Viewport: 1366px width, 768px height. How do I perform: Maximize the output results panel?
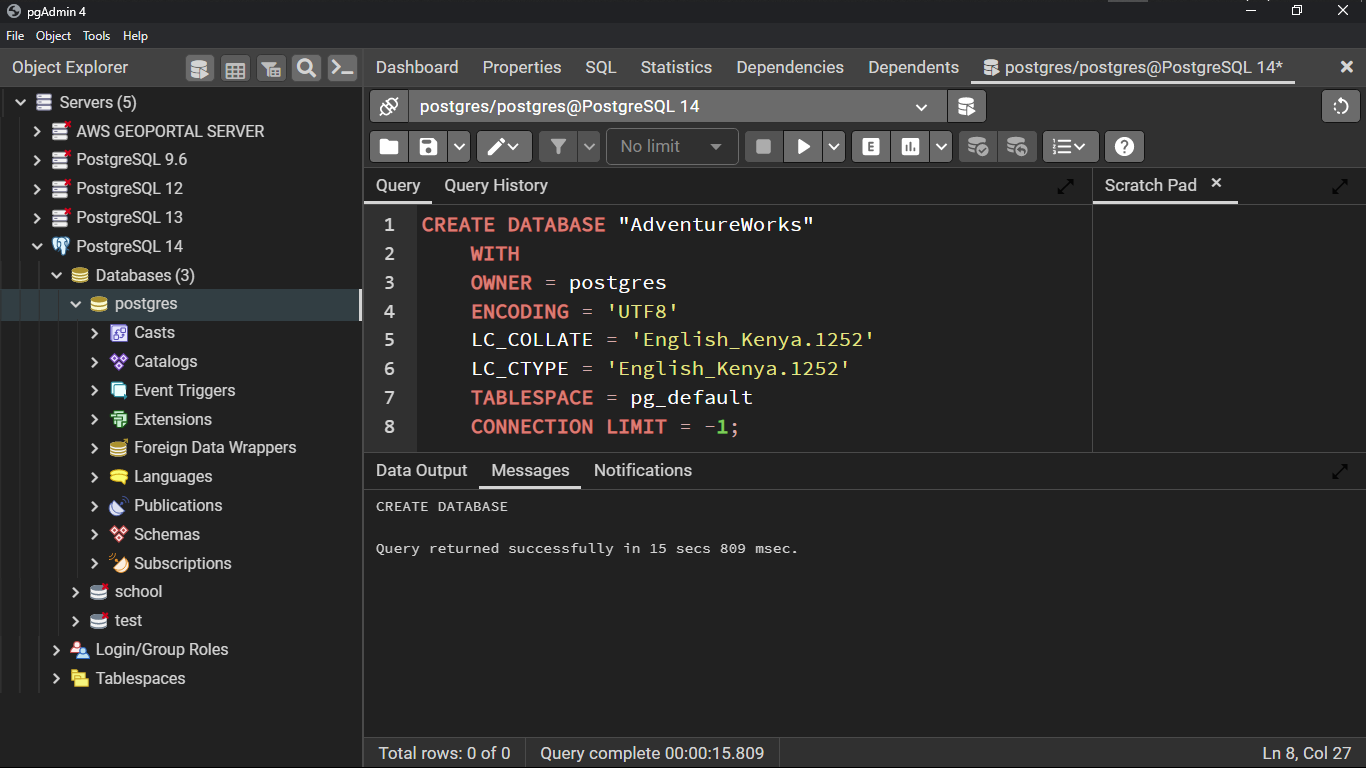click(1340, 471)
